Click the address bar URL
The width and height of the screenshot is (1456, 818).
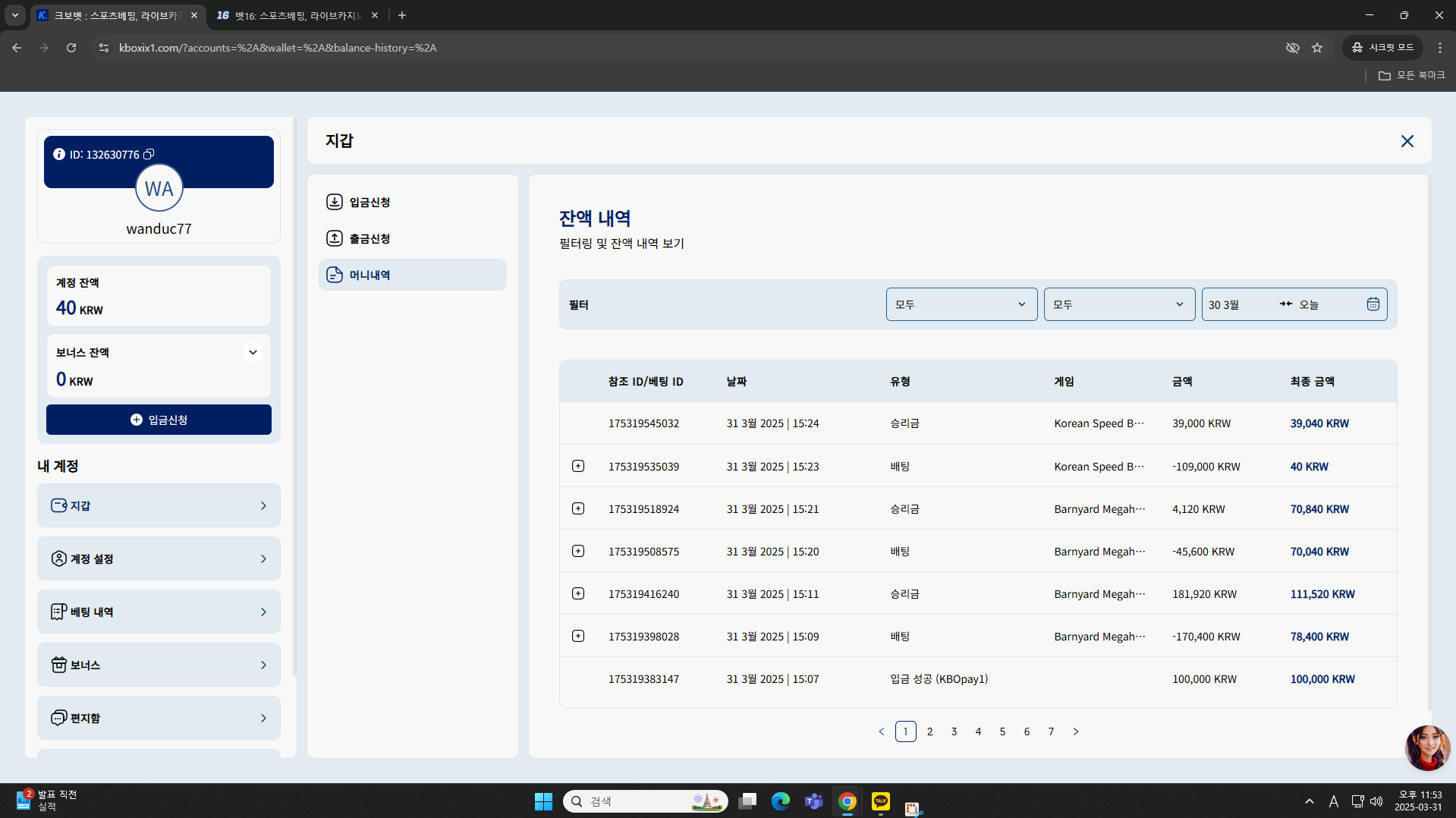click(278, 48)
